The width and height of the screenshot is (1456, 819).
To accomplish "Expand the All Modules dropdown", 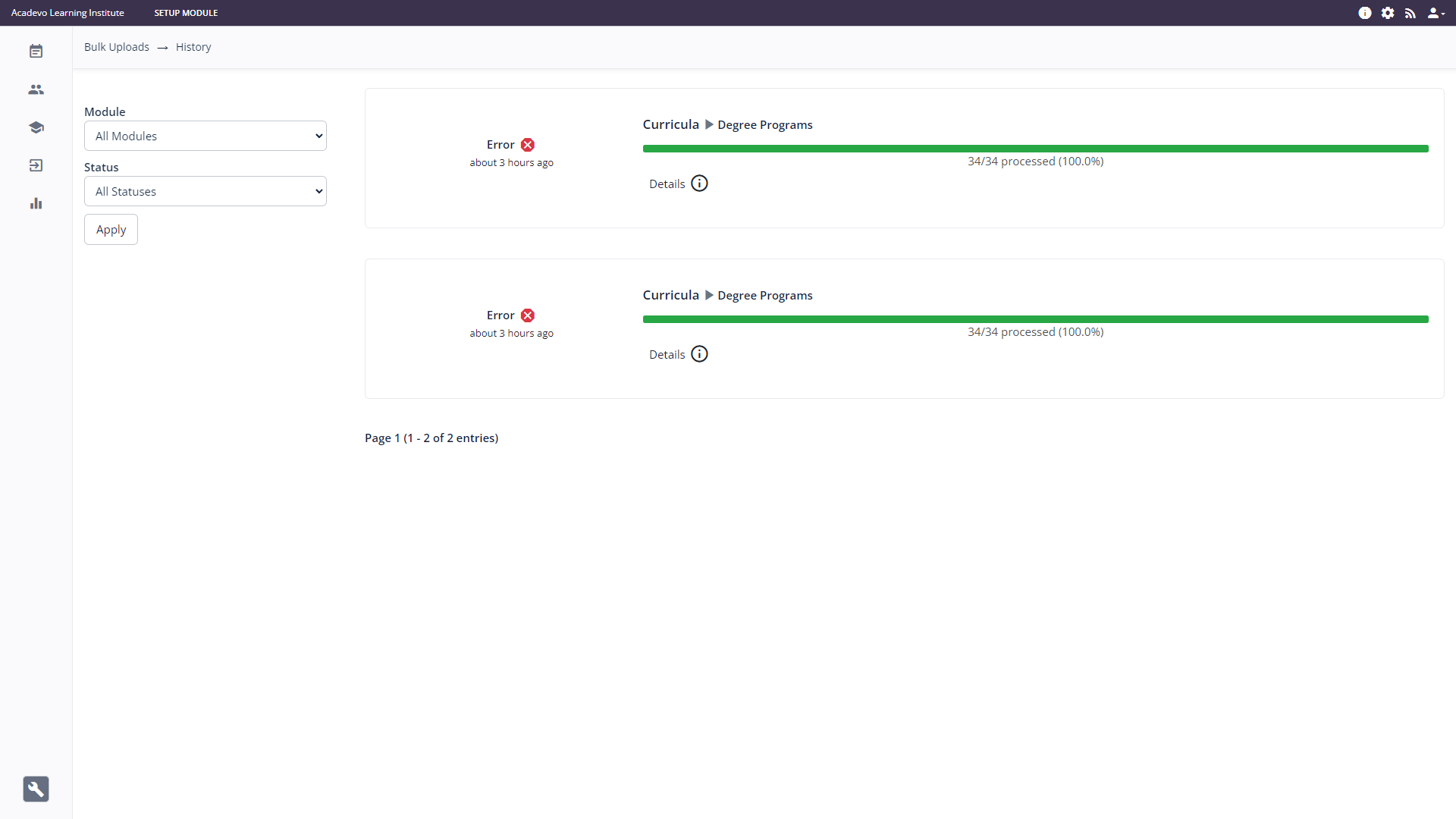I will pyautogui.click(x=206, y=136).
